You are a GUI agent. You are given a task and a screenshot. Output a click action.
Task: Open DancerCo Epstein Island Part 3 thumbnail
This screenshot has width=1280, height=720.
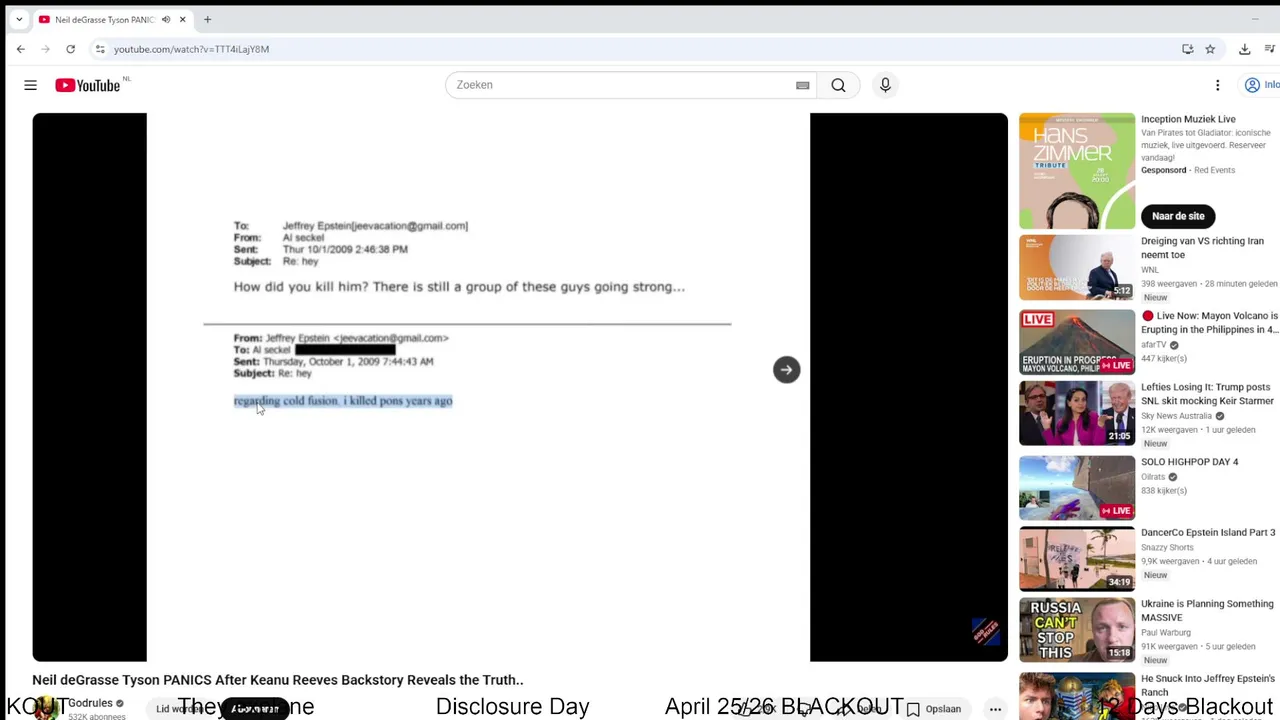click(x=1077, y=559)
